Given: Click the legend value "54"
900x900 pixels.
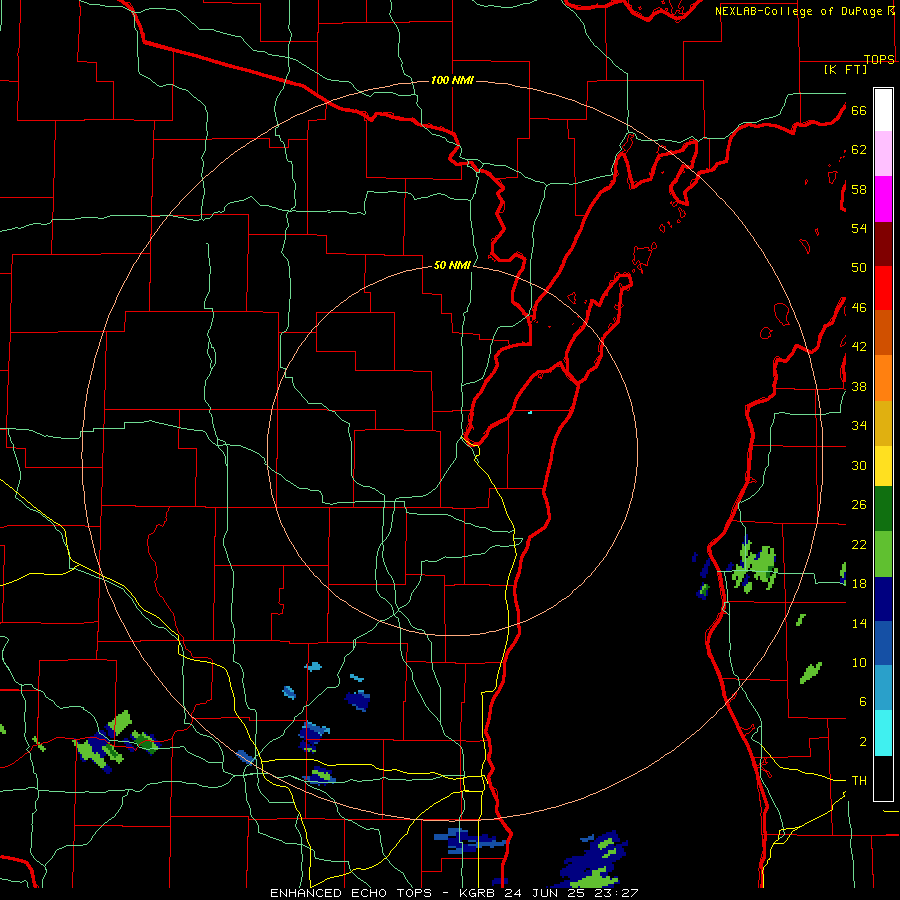Looking at the screenshot, I should pos(859,228).
